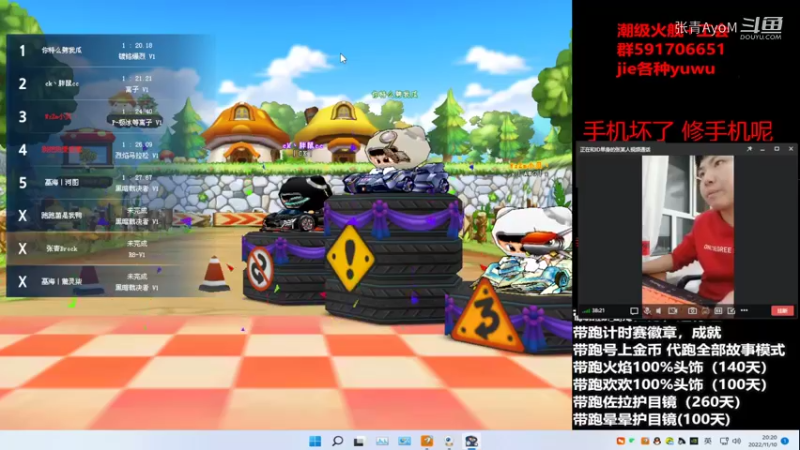Open the notification badge beside the clock

tap(785, 441)
